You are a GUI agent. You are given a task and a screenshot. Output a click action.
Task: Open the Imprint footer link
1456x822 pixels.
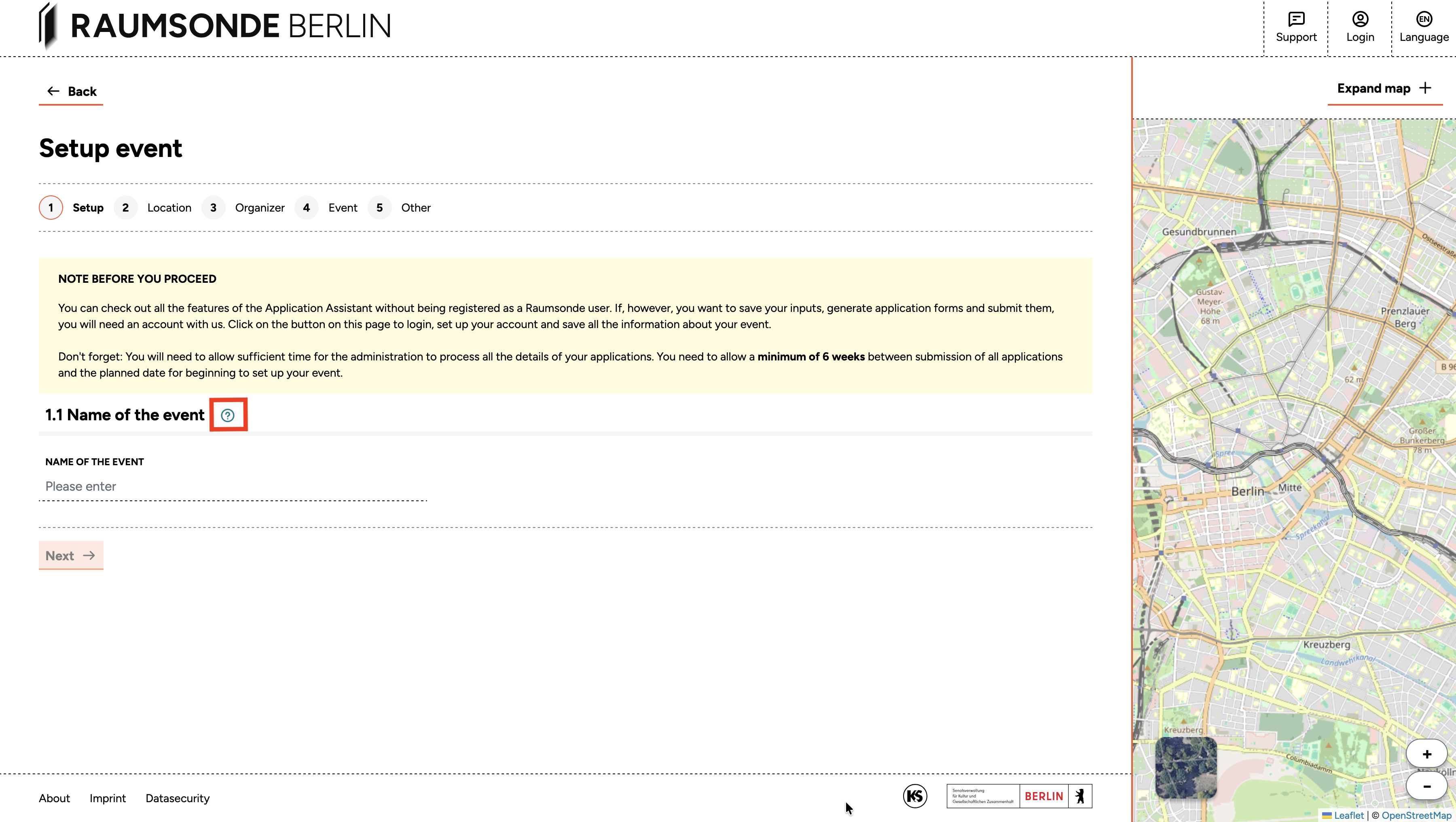click(108, 798)
